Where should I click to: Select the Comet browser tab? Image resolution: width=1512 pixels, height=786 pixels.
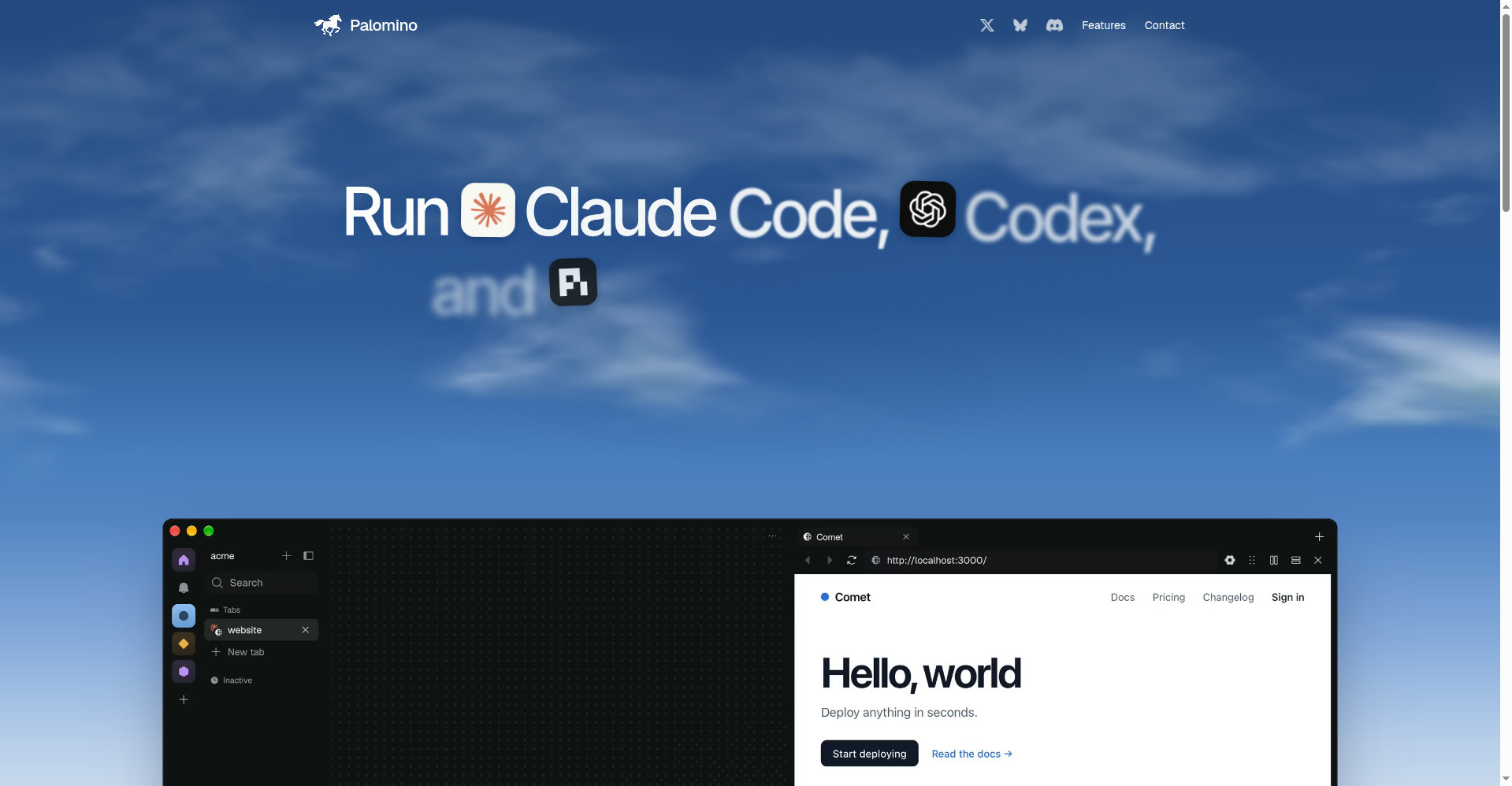point(857,537)
